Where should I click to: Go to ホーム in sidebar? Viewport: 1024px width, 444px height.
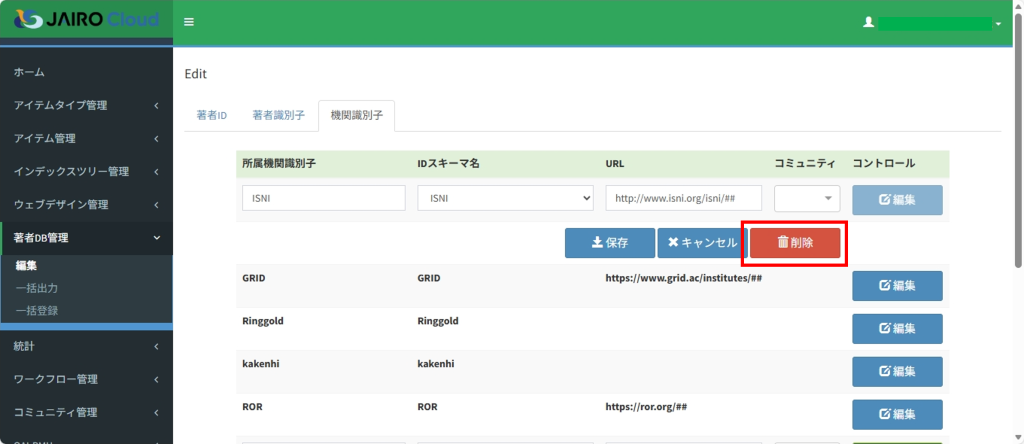[29, 72]
